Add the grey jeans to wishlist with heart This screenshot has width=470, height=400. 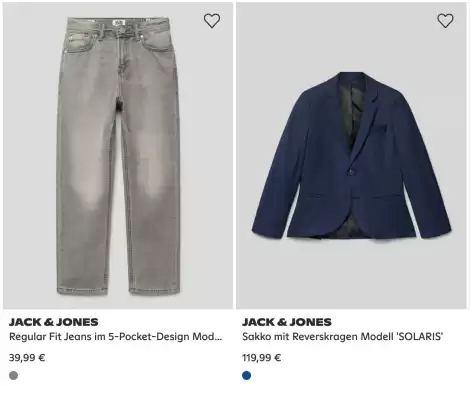point(212,21)
